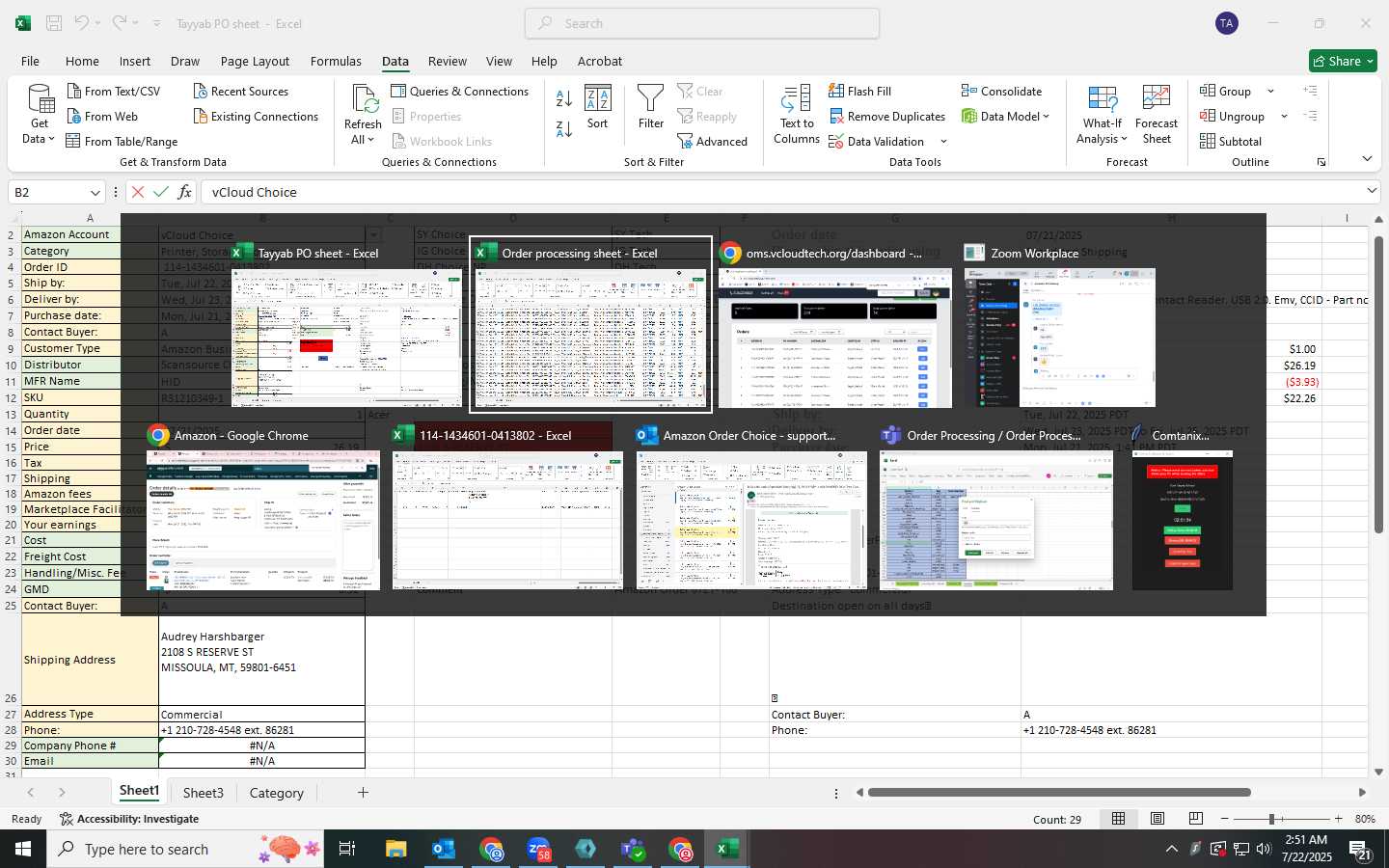
Task: Add a new sheet with plus
Action: 363,793
